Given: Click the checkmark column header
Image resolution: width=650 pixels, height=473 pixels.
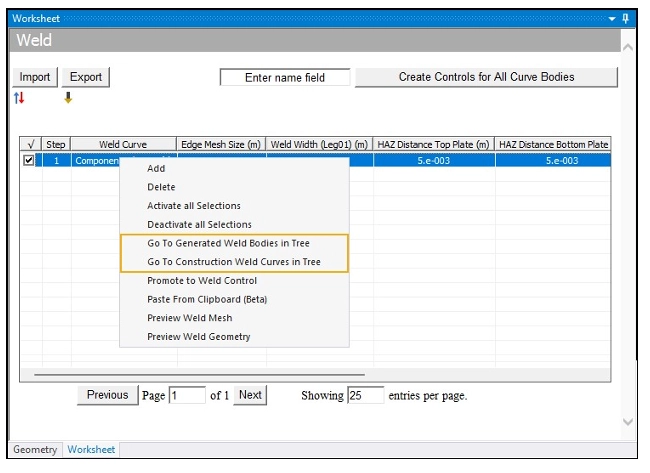Looking at the screenshot, I should point(31,145).
